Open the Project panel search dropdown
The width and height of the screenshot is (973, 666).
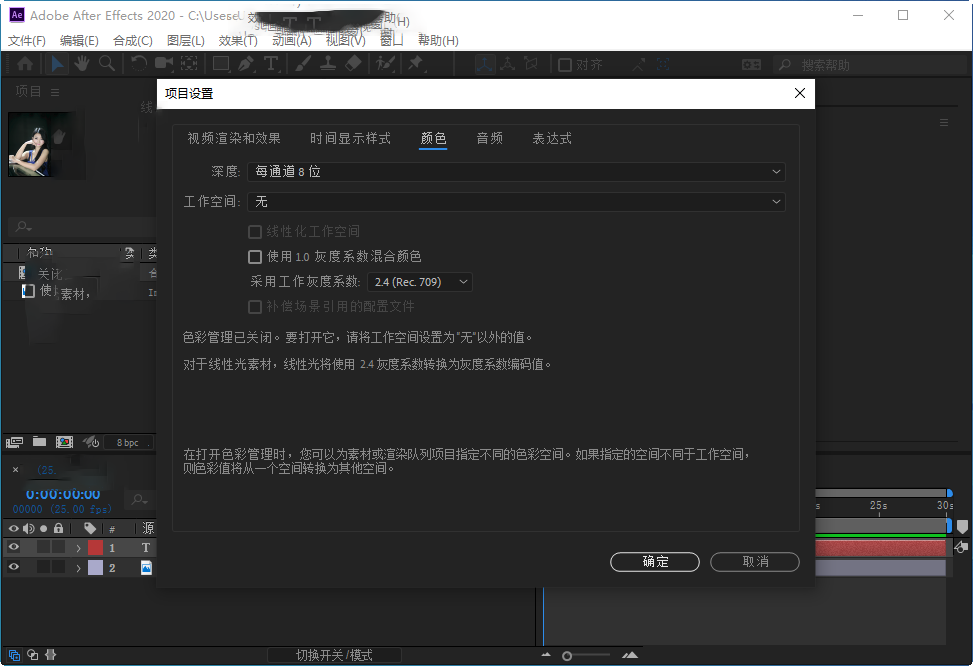(x=24, y=227)
